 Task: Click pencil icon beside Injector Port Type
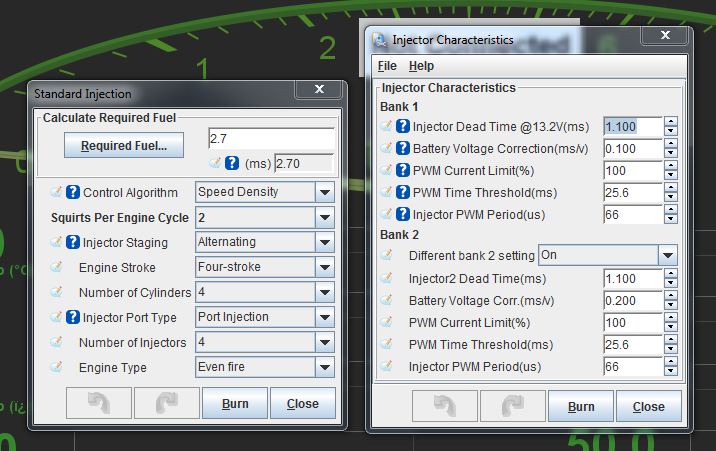click(56, 316)
